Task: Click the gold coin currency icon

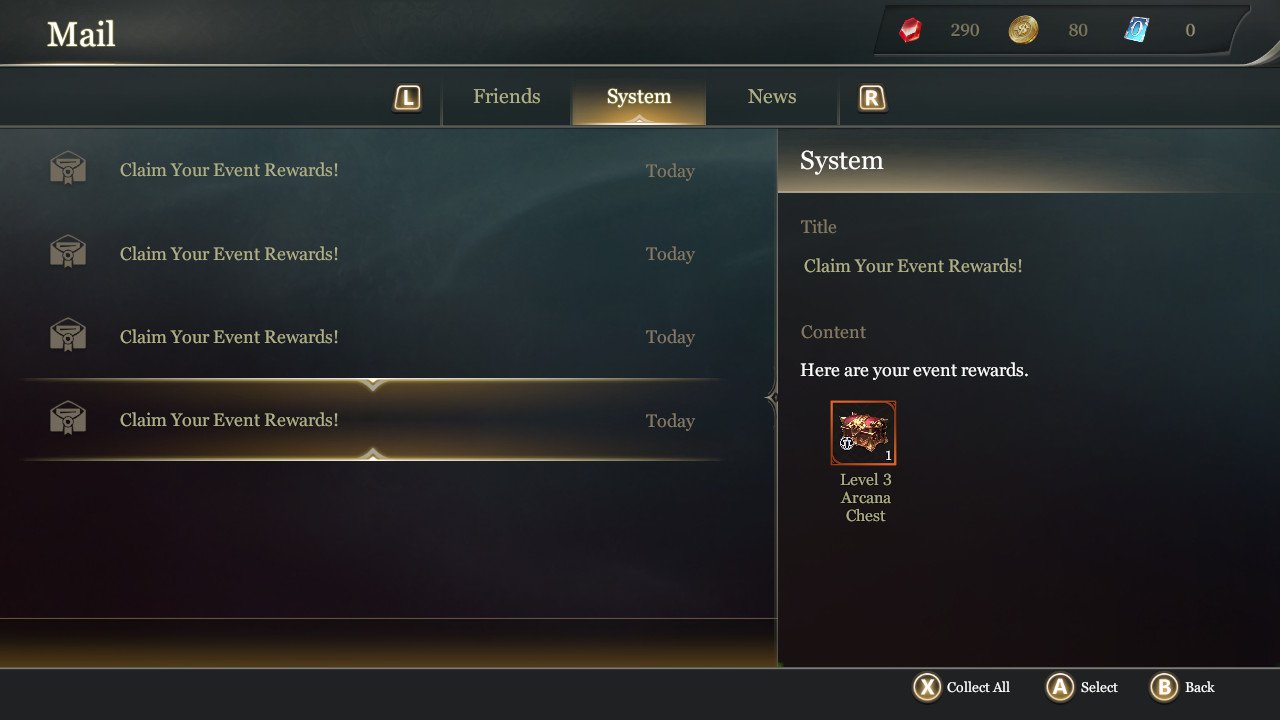Action: tap(1022, 30)
